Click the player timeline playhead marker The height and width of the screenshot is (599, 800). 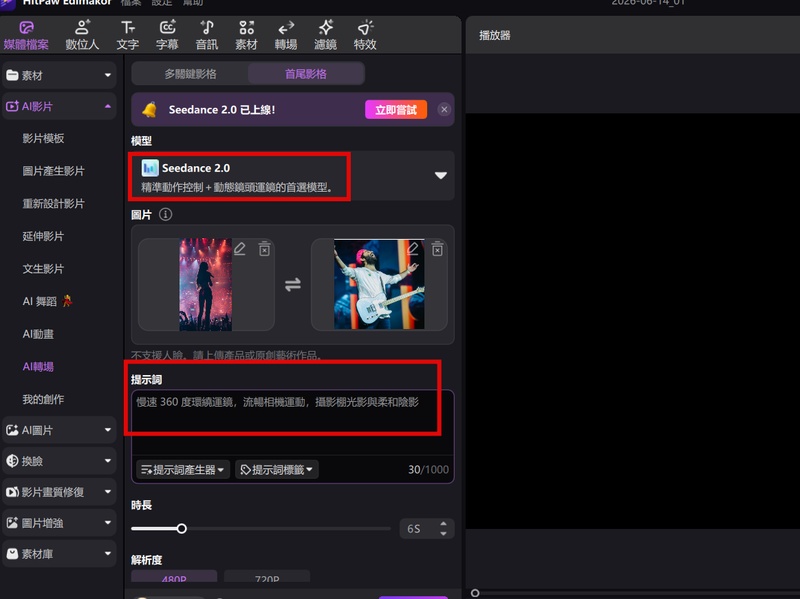[x=475, y=593]
